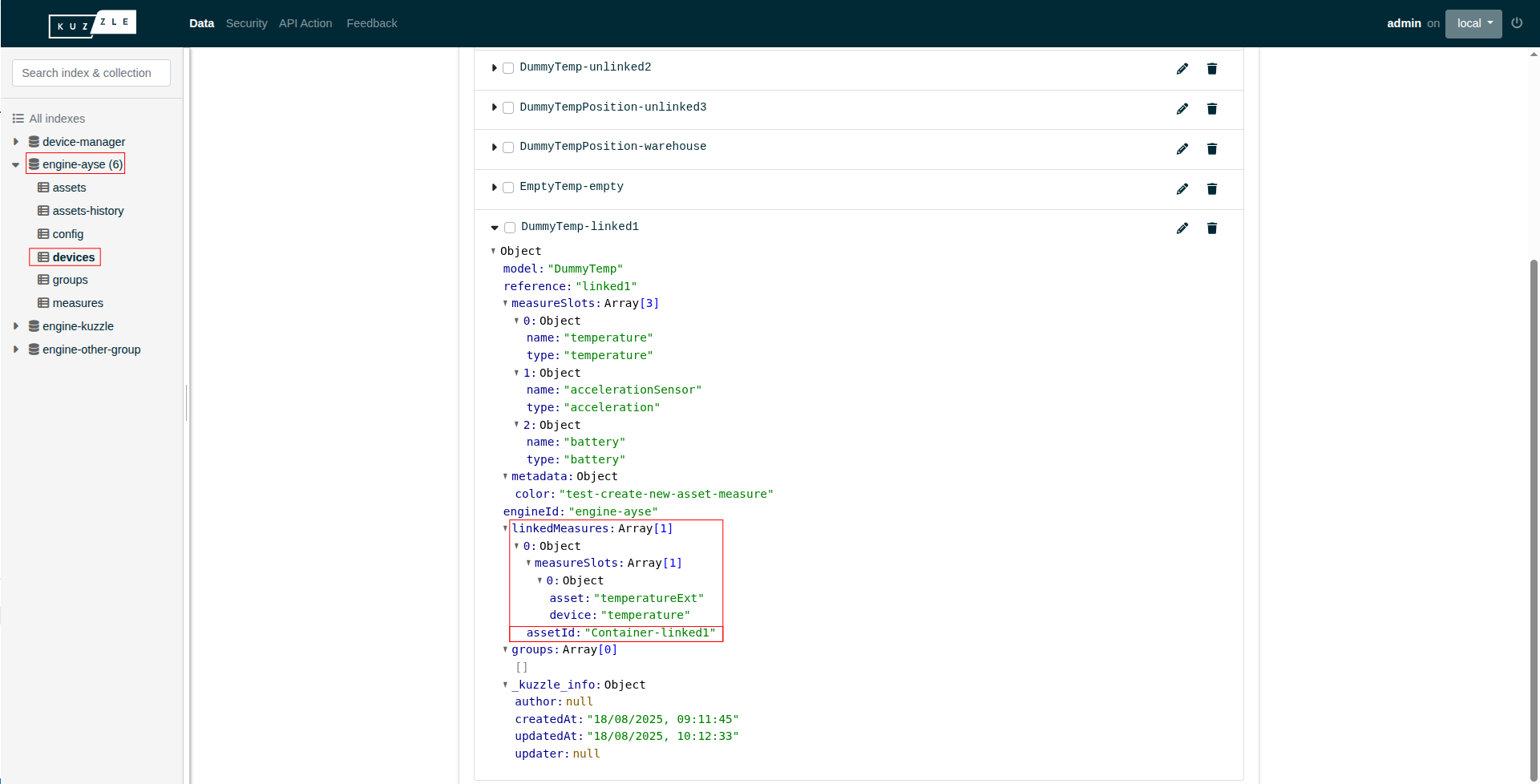
Task: Open the Feedback link
Action: coord(371,23)
